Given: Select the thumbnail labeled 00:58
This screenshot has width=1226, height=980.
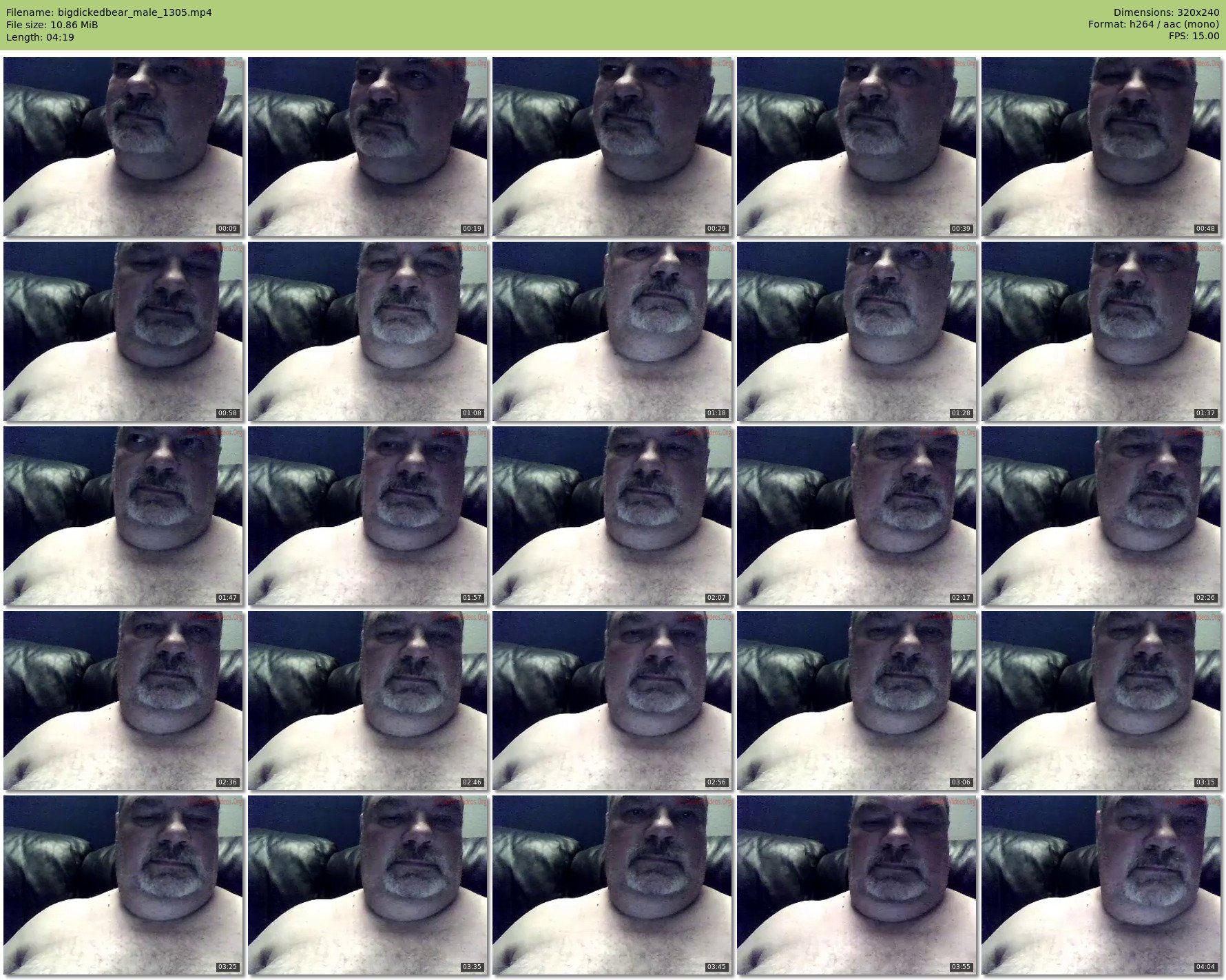Looking at the screenshot, I should 123,331.
